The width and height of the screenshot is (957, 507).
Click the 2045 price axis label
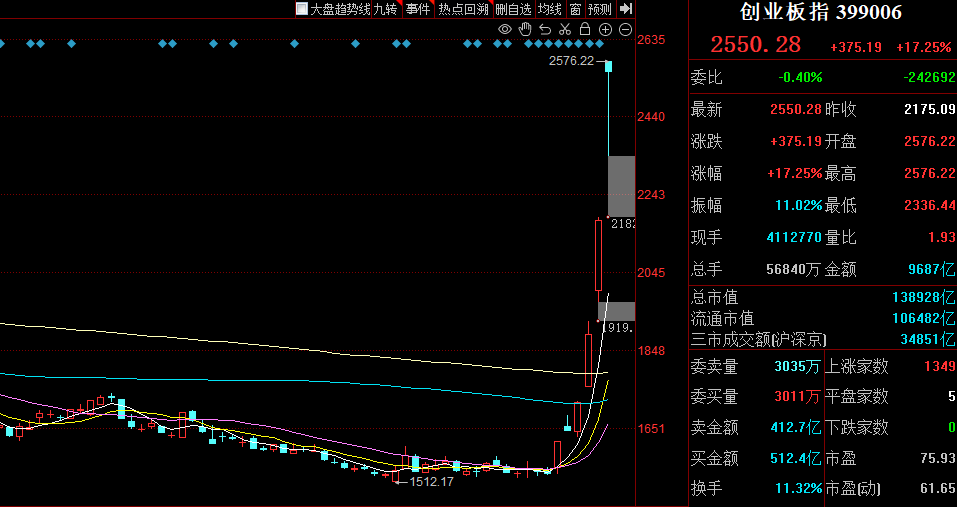pos(651,273)
